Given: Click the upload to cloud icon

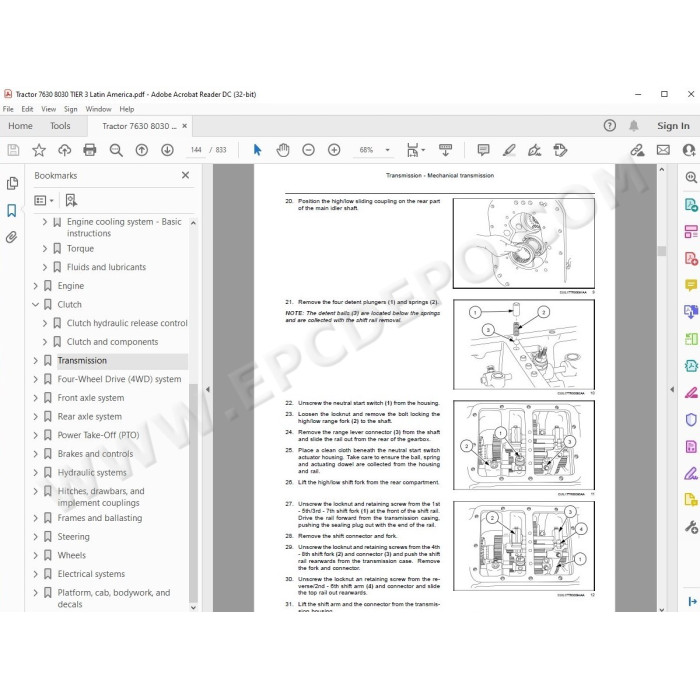Looking at the screenshot, I should point(65,150).
